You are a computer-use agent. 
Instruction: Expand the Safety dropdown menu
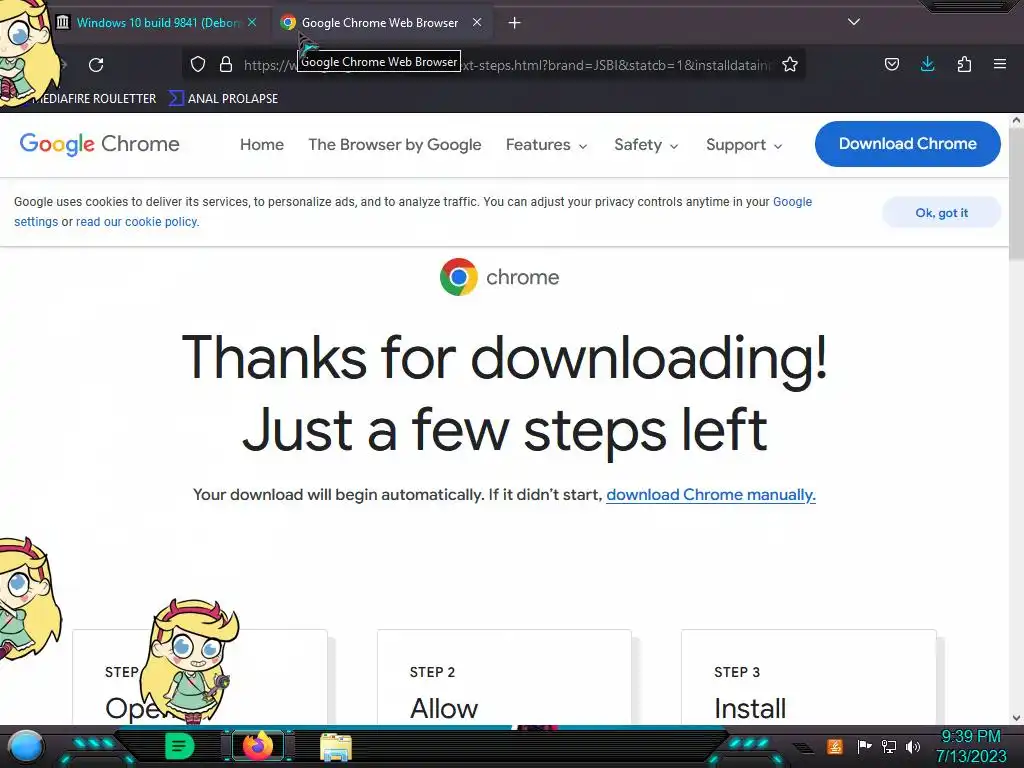point(646,144)
